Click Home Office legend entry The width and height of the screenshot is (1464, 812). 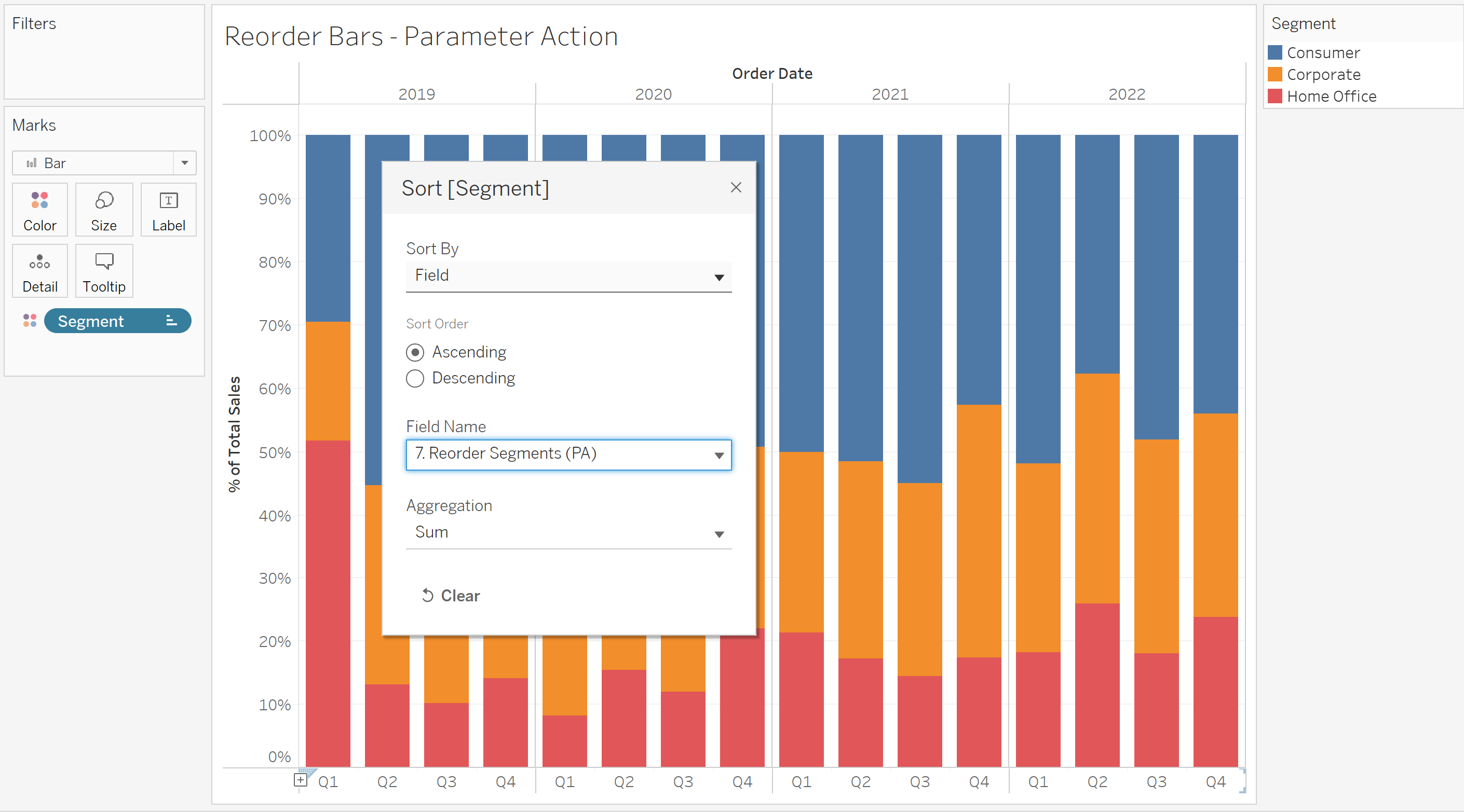pos(1331,97)
